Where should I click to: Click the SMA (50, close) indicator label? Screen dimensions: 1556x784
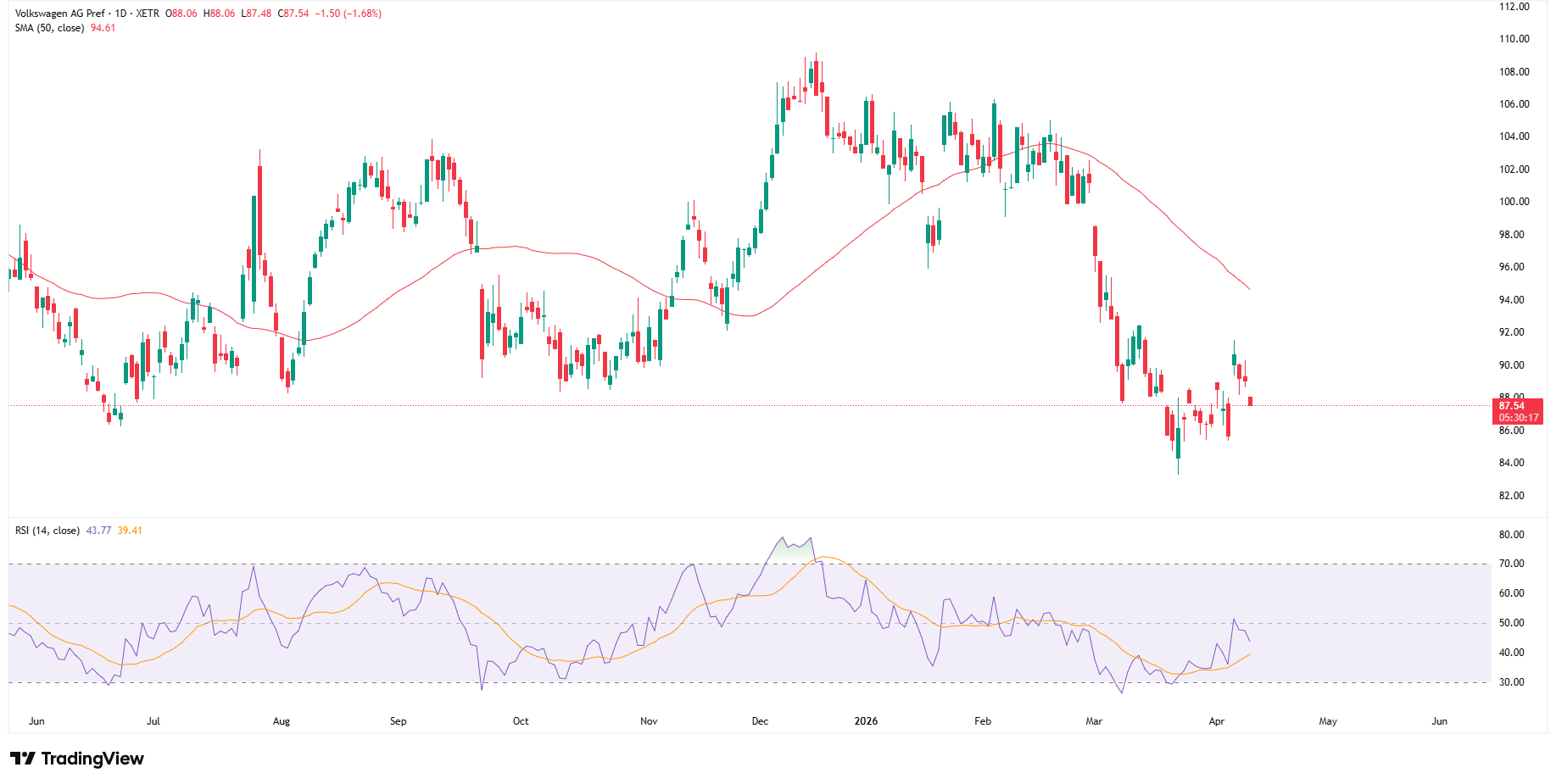click(49, 28)
